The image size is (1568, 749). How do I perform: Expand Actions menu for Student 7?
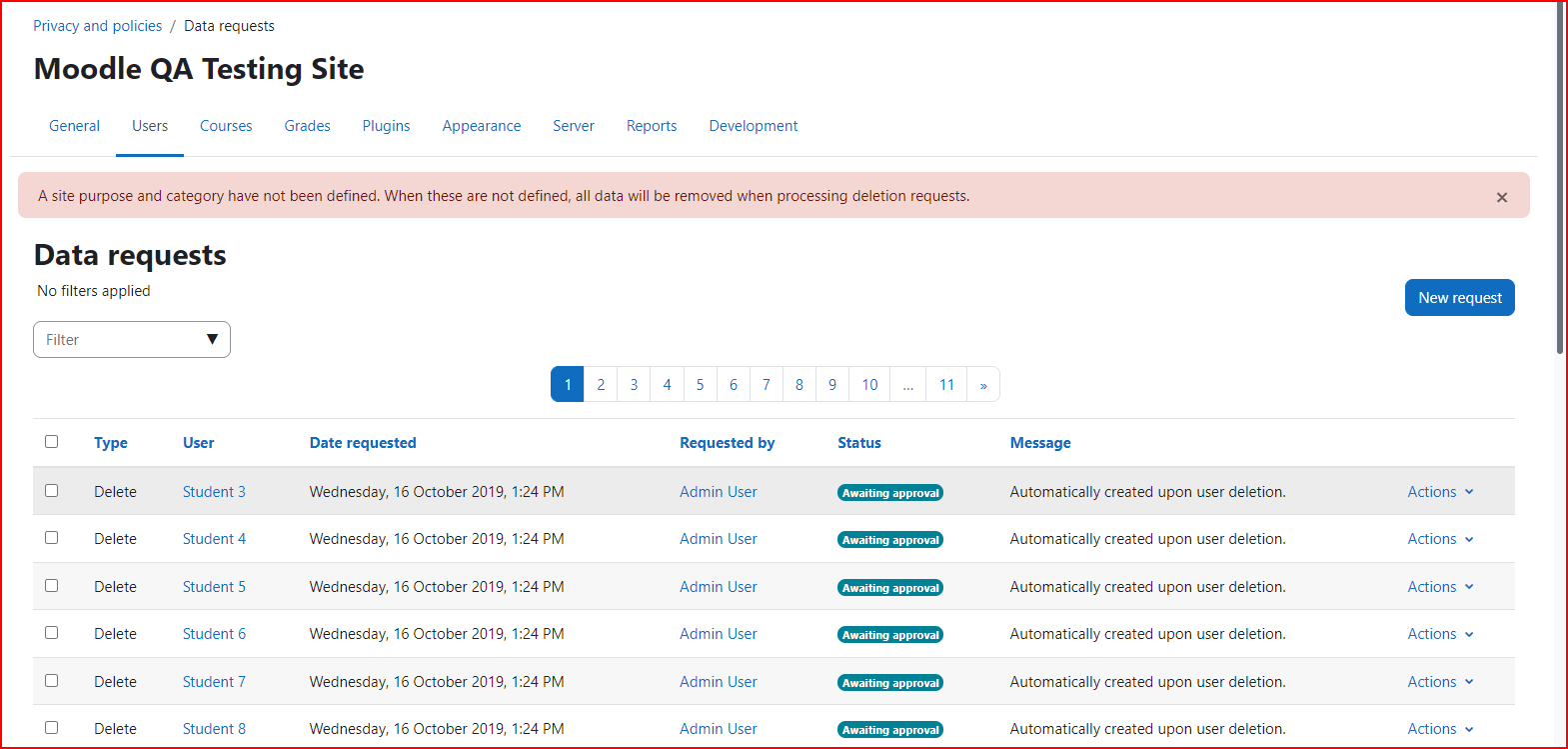(x=1440, y=682)
